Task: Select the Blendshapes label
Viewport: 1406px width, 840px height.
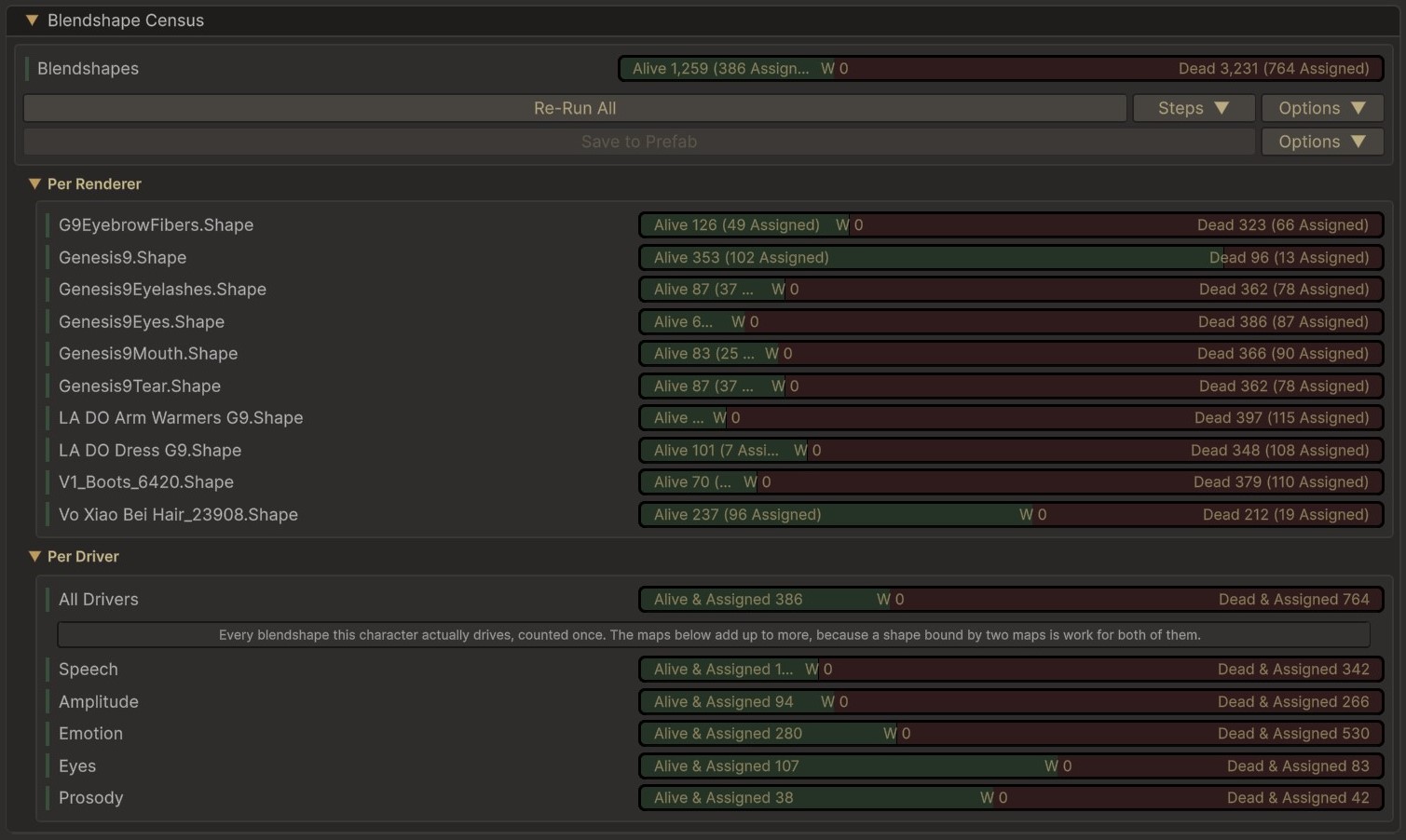Action: (88, 69)
